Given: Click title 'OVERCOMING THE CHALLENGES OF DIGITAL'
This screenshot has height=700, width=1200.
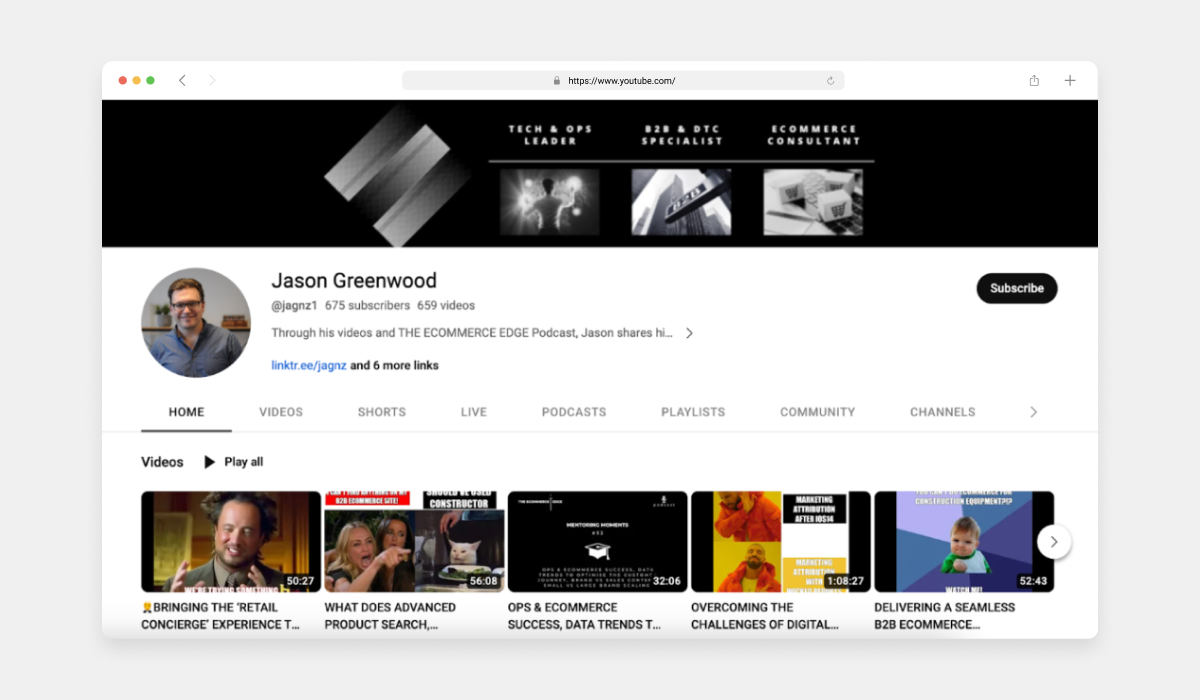Looking at the screenshot, I should (x=765, y=616).
